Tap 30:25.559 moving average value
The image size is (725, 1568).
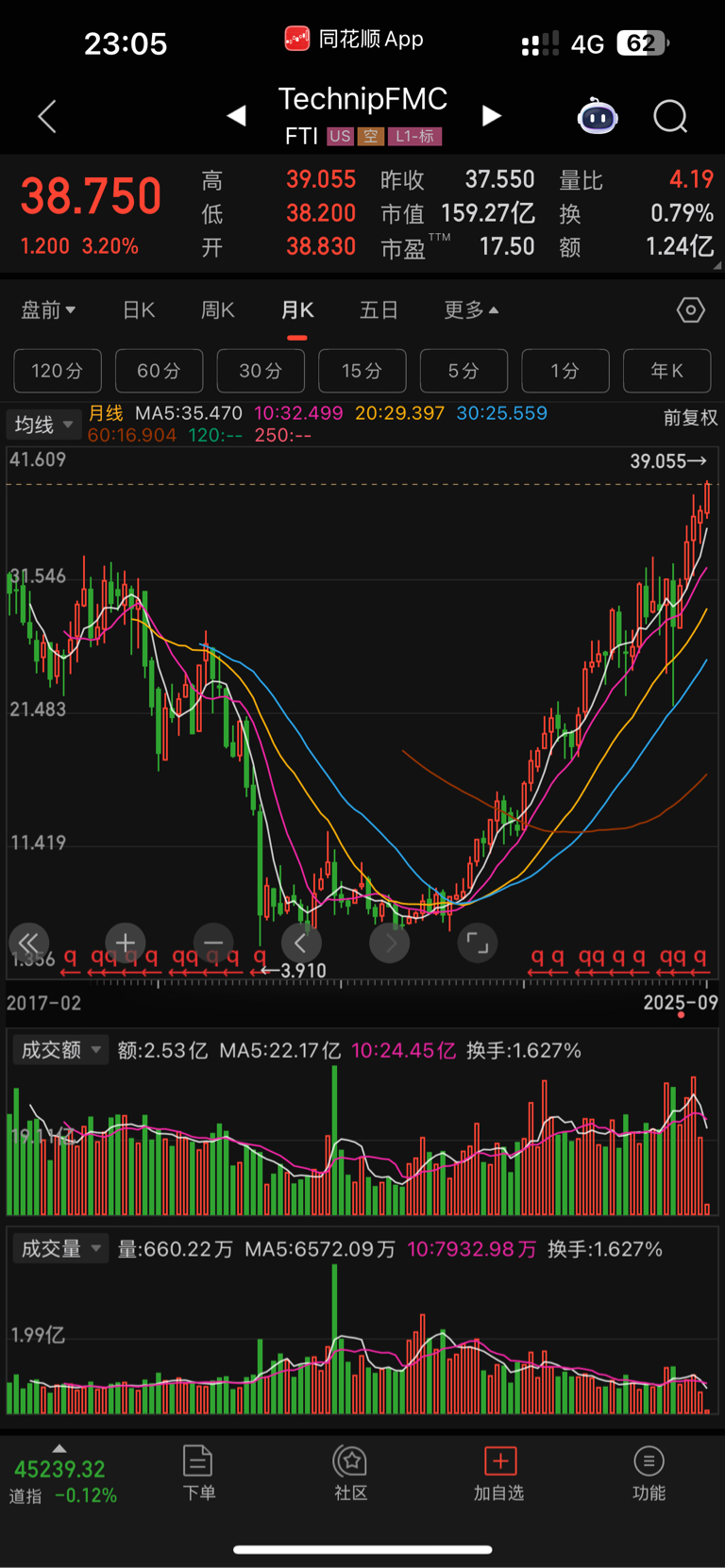tap(501, 413)
